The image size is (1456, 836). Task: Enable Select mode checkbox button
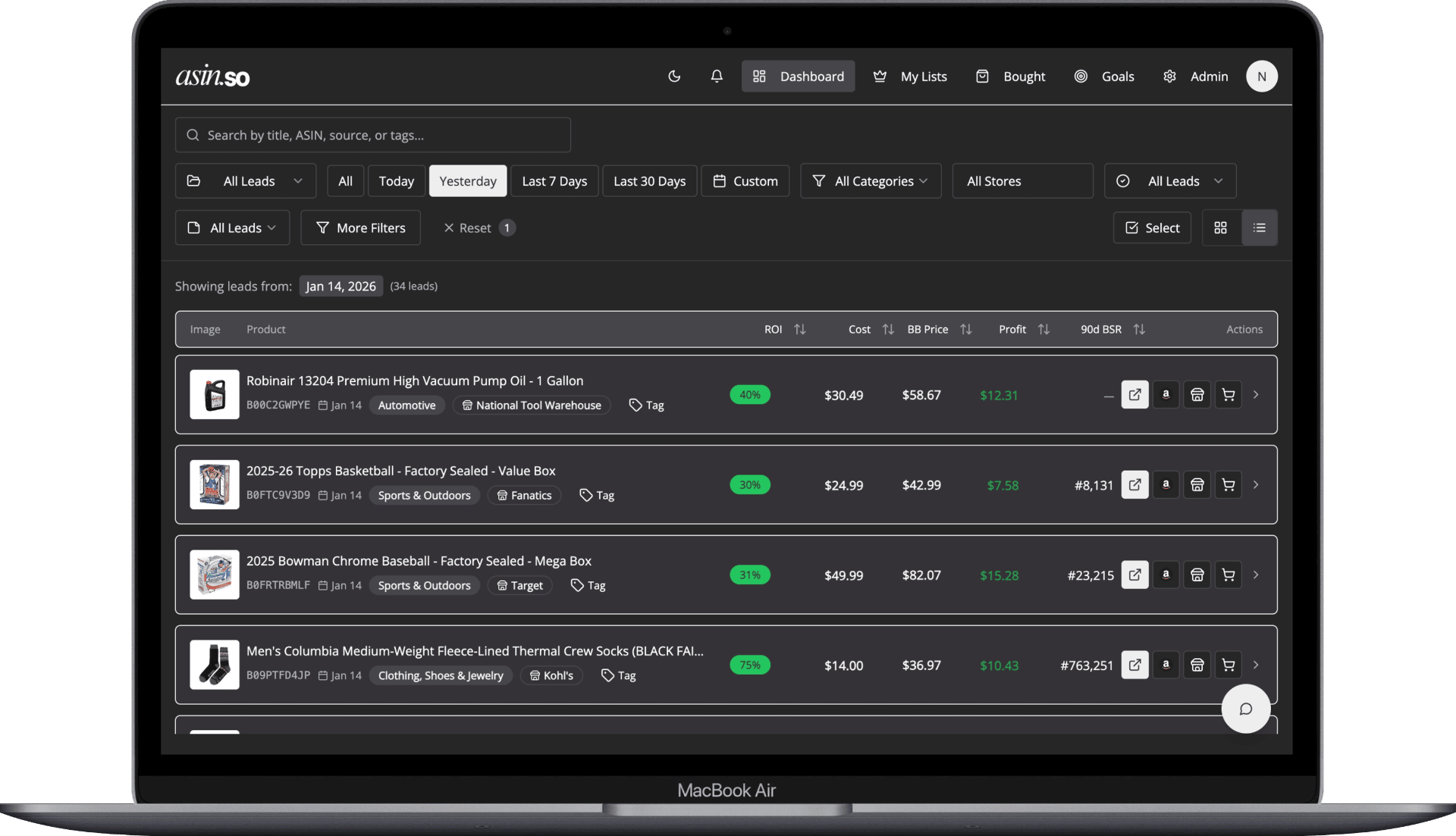click(x=1152, y=227)
